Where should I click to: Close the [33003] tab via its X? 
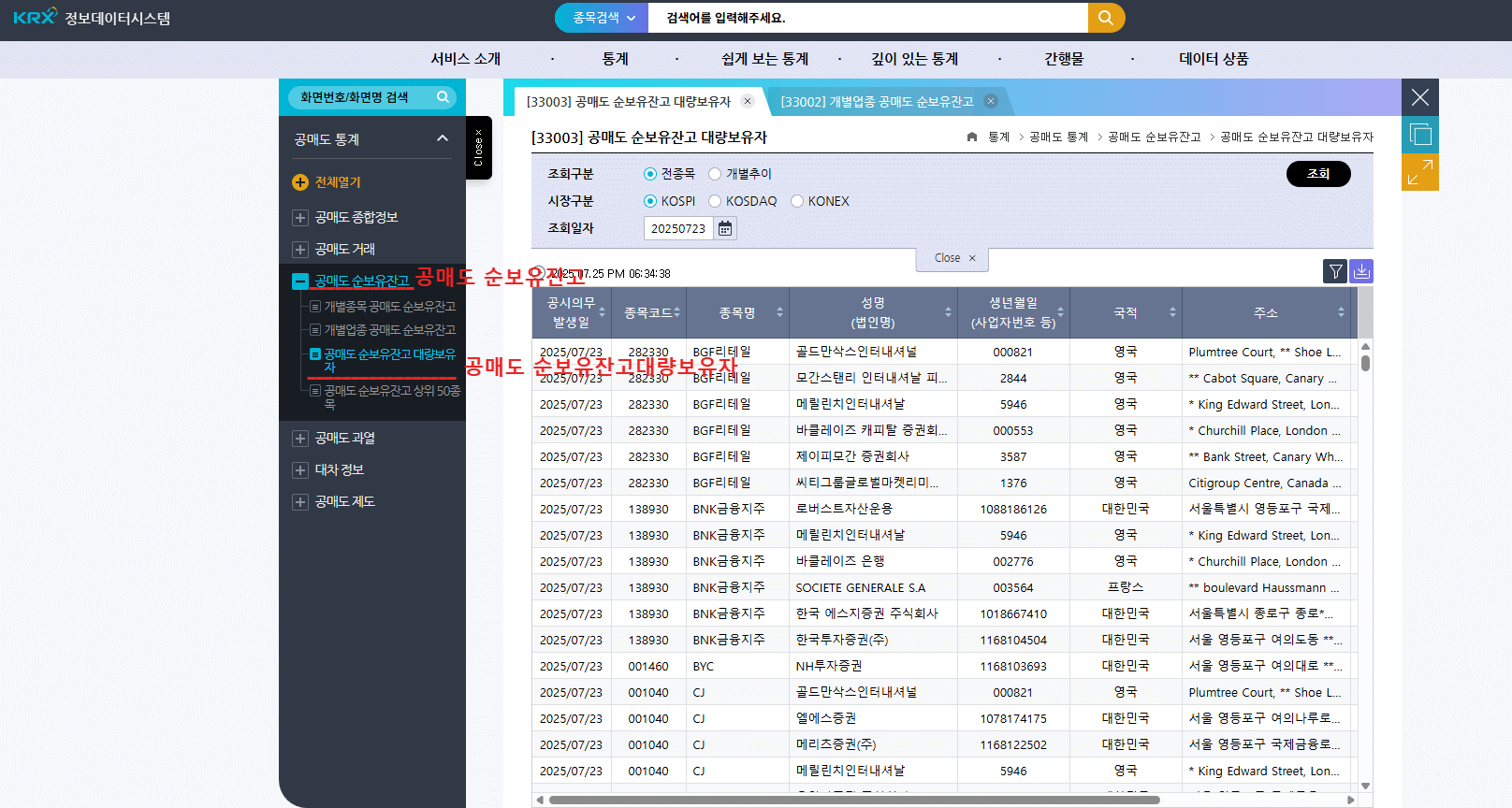747,101
